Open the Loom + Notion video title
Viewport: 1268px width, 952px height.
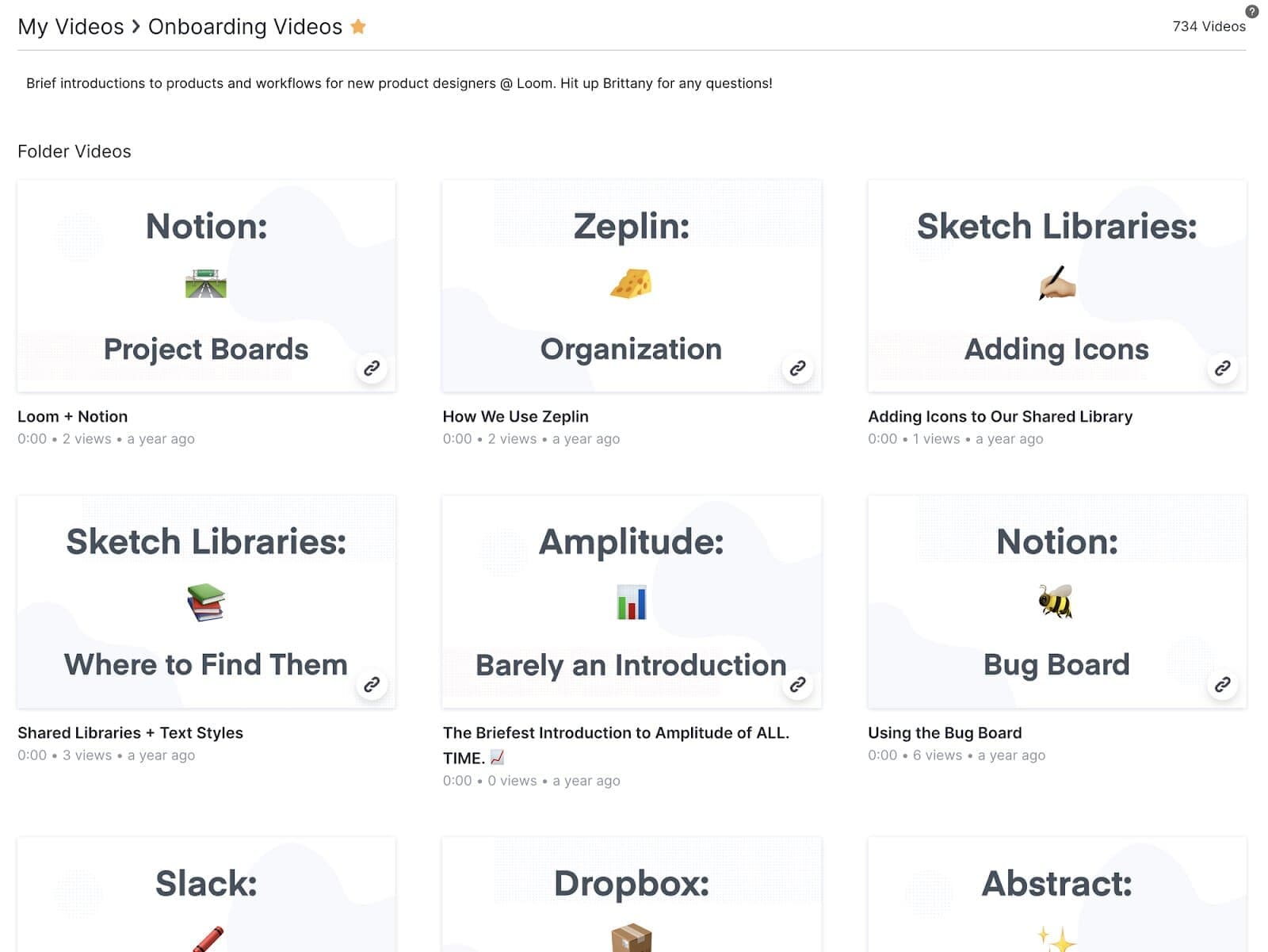73,416
